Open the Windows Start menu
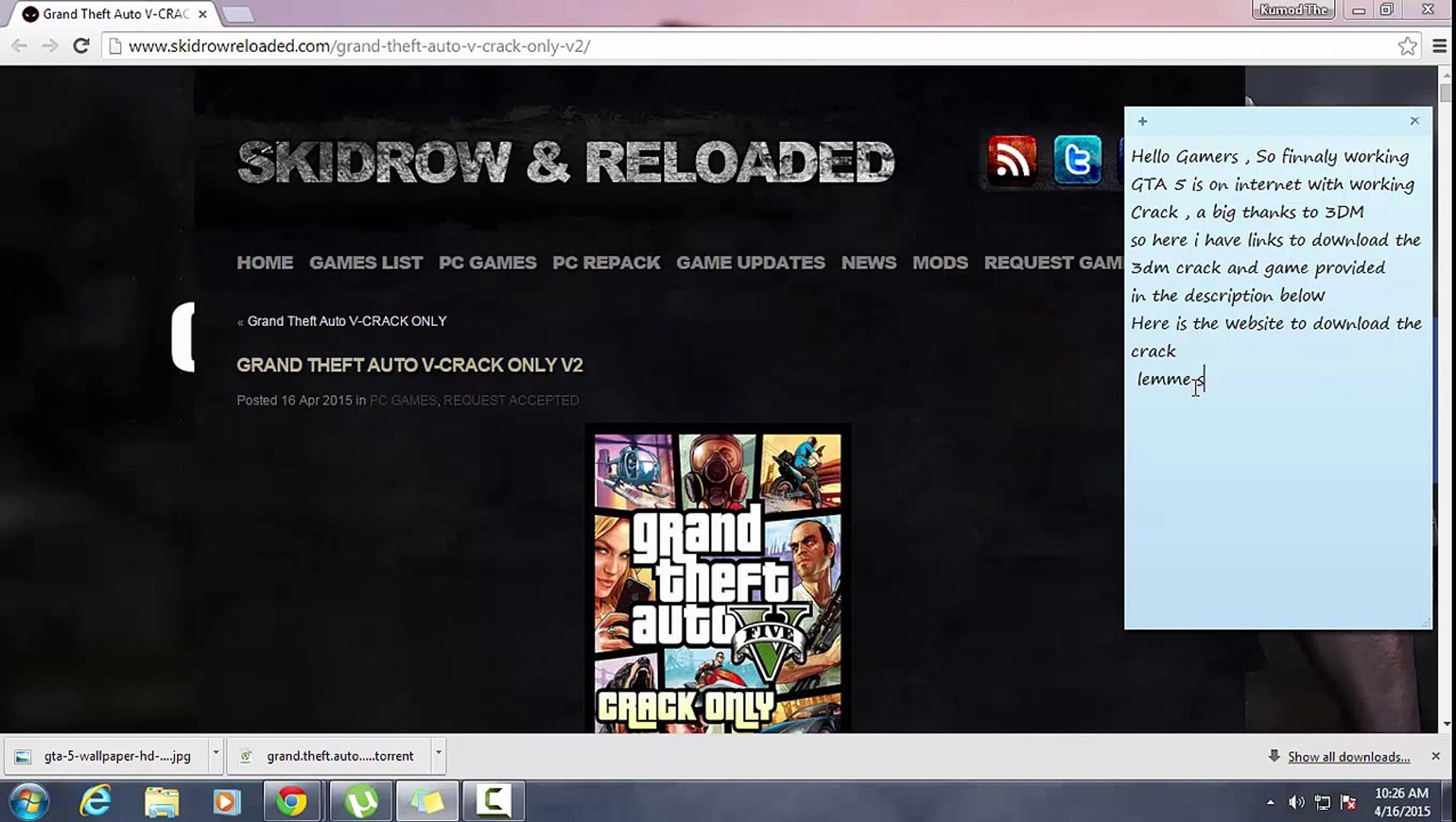Image resolution: width=1456 pixels, height=822 pixels. 30,801
